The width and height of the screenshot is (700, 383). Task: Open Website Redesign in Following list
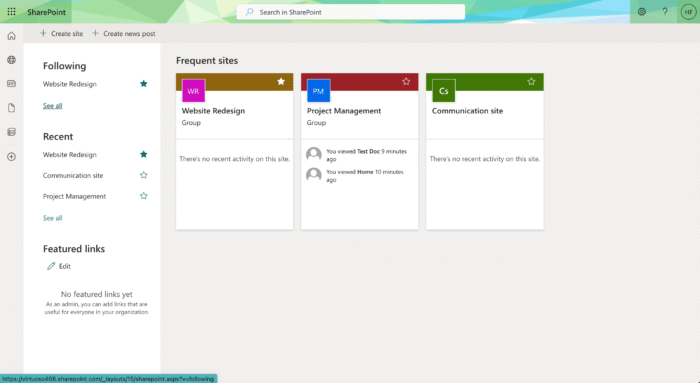70,84
